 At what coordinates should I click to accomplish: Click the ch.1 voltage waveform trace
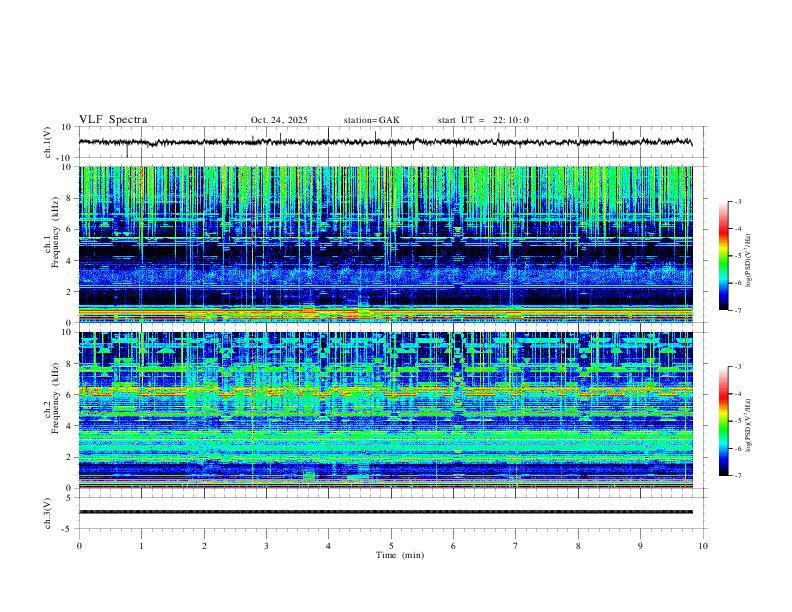tap(385, 142)
